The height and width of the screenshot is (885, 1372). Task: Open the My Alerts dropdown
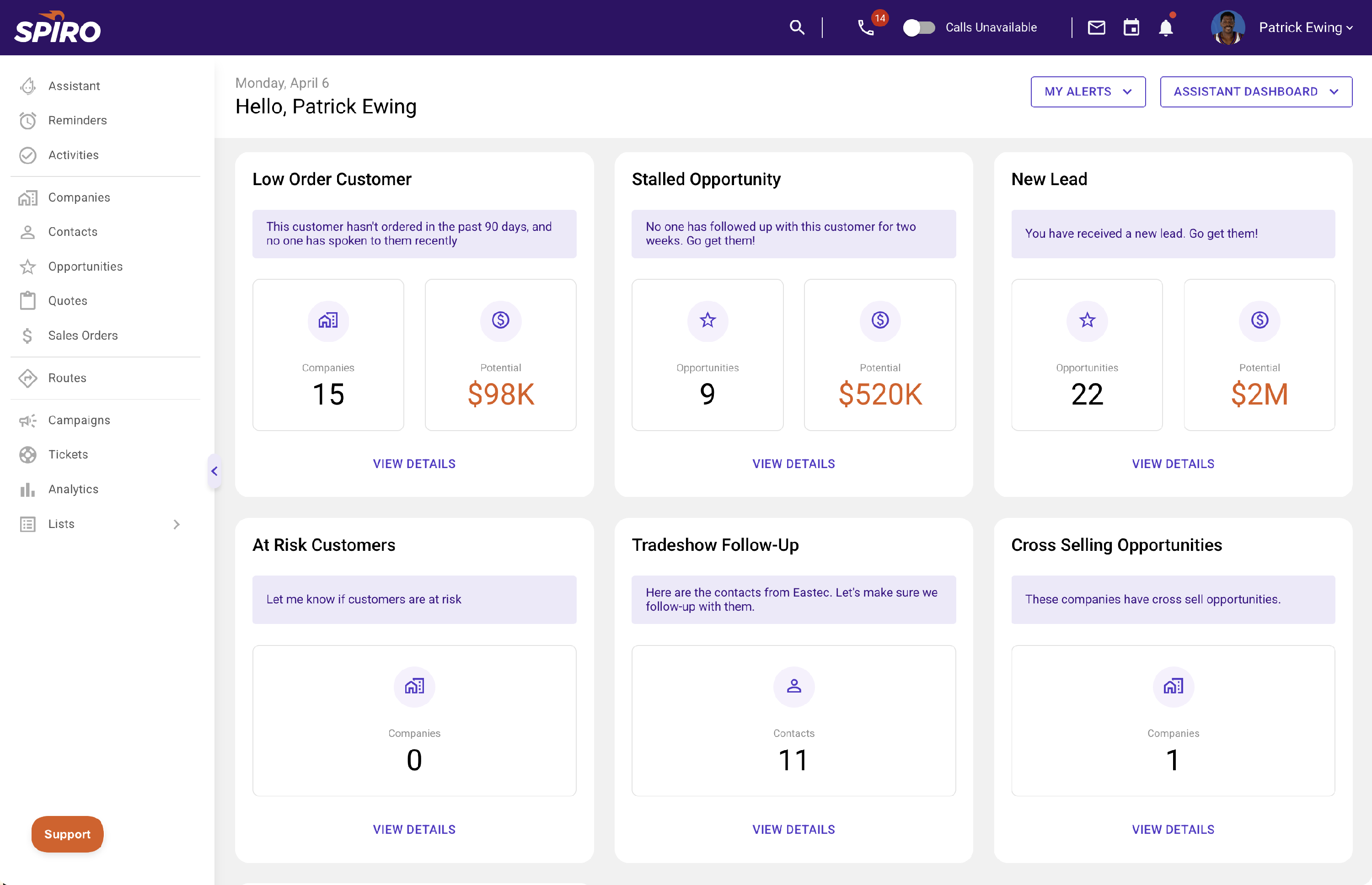pos(1088,91)
